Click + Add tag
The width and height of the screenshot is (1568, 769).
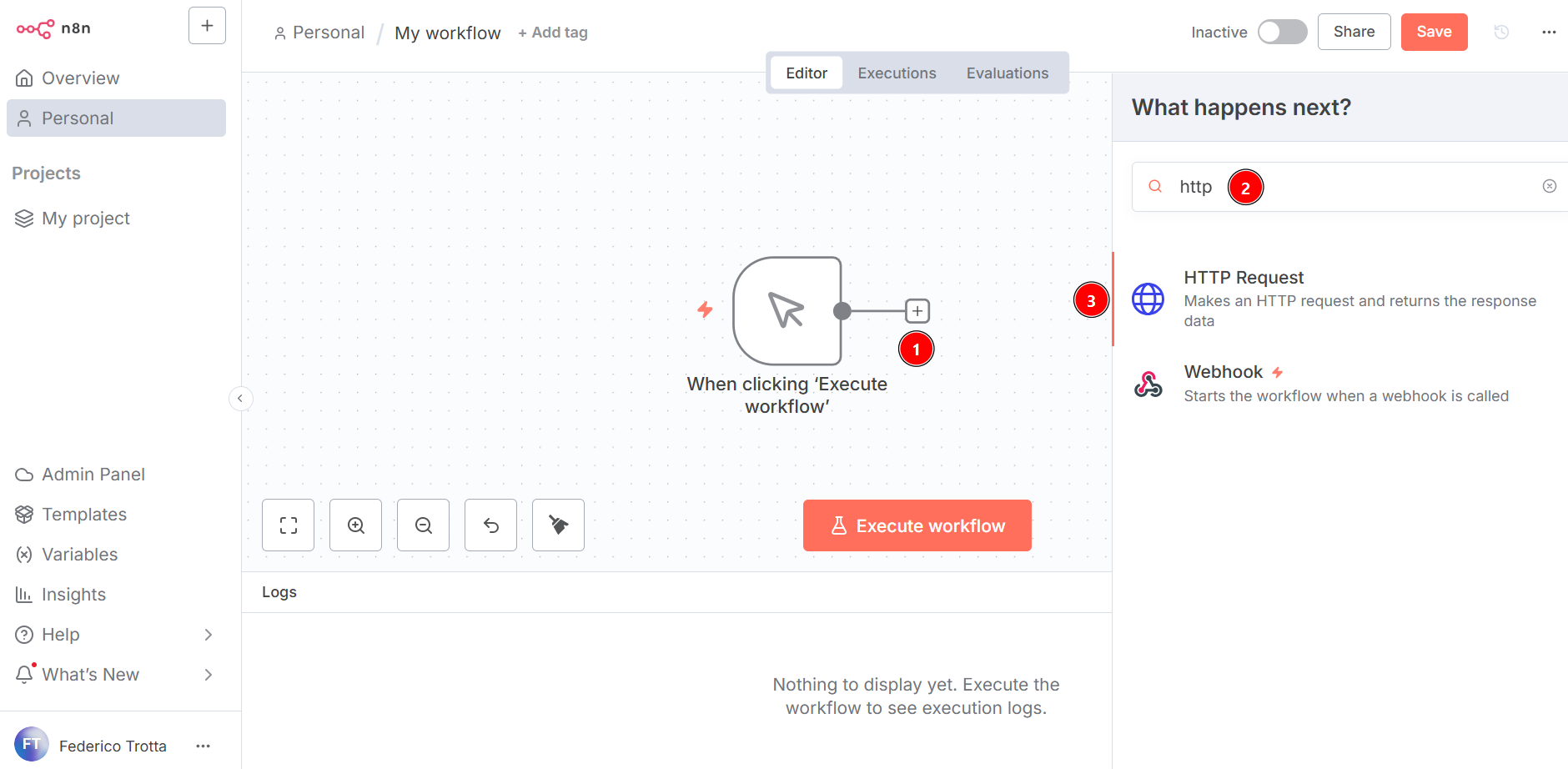[553, 33]
